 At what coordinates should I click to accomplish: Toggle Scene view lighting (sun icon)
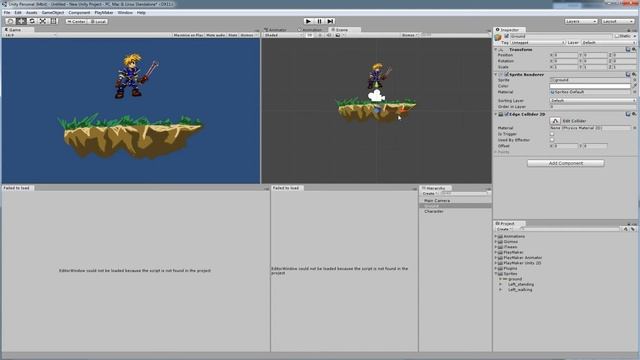[320, 36]
